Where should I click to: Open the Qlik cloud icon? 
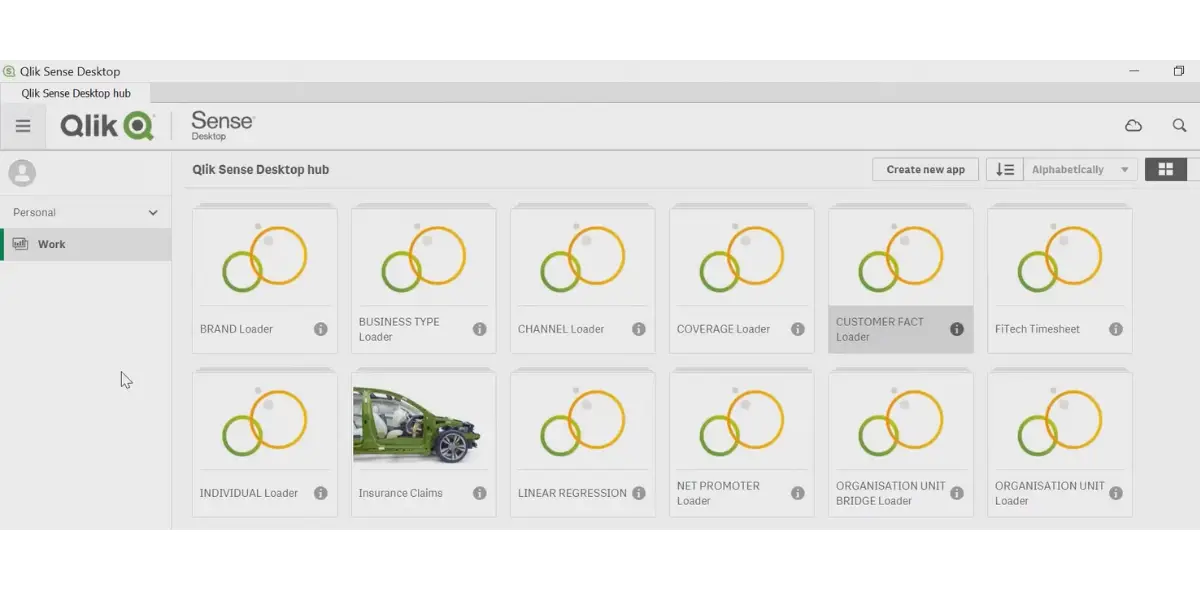tap(1134, 126)
